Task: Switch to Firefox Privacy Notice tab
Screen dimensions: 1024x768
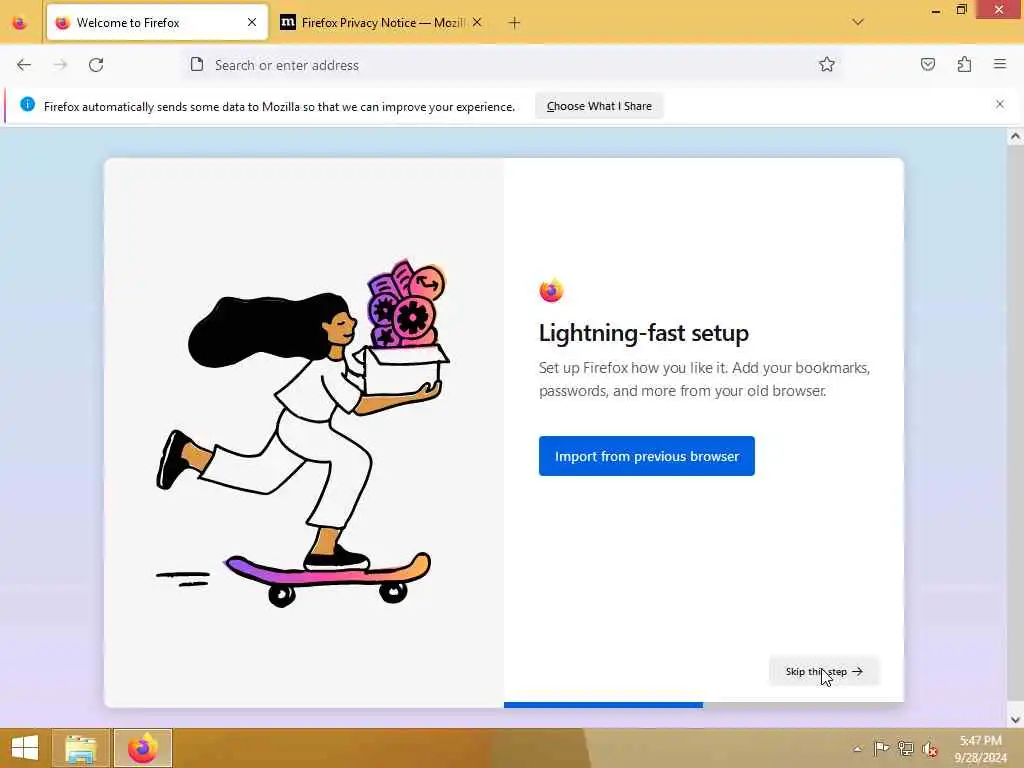Action: click(382, 22)
